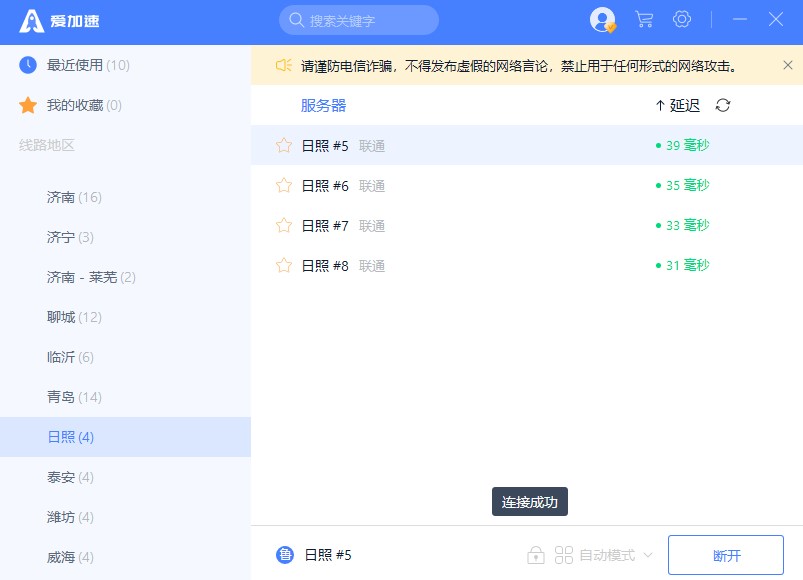Viewport: 803px width, 580px height.
Task: Click the 鲁 province badge icon
Action: click(x=285, y=555)
